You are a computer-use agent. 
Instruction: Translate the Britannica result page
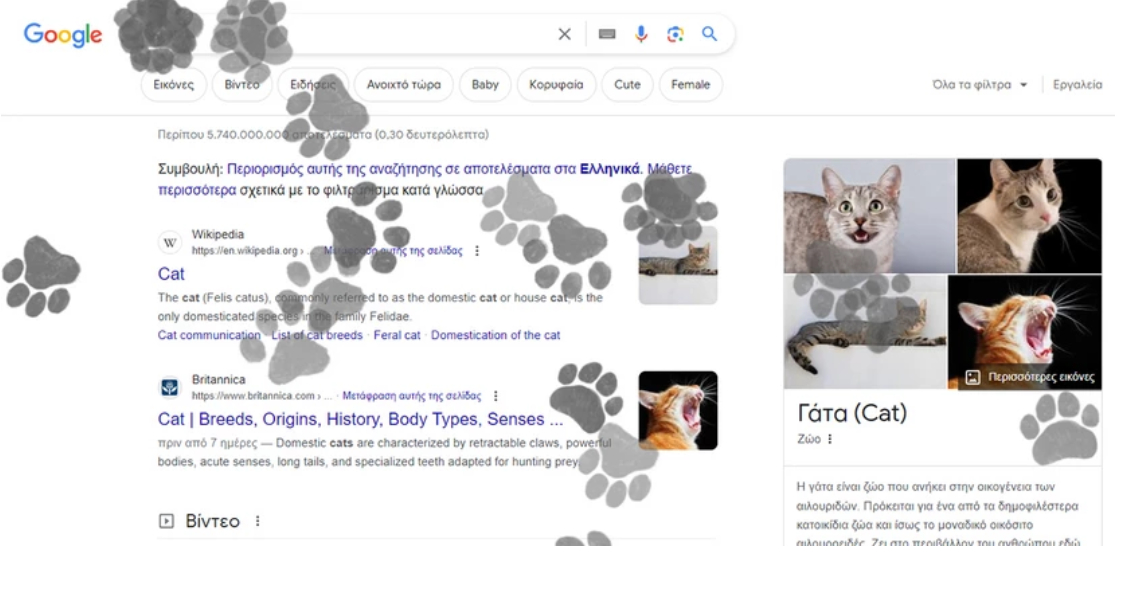[x=412, y=396]
